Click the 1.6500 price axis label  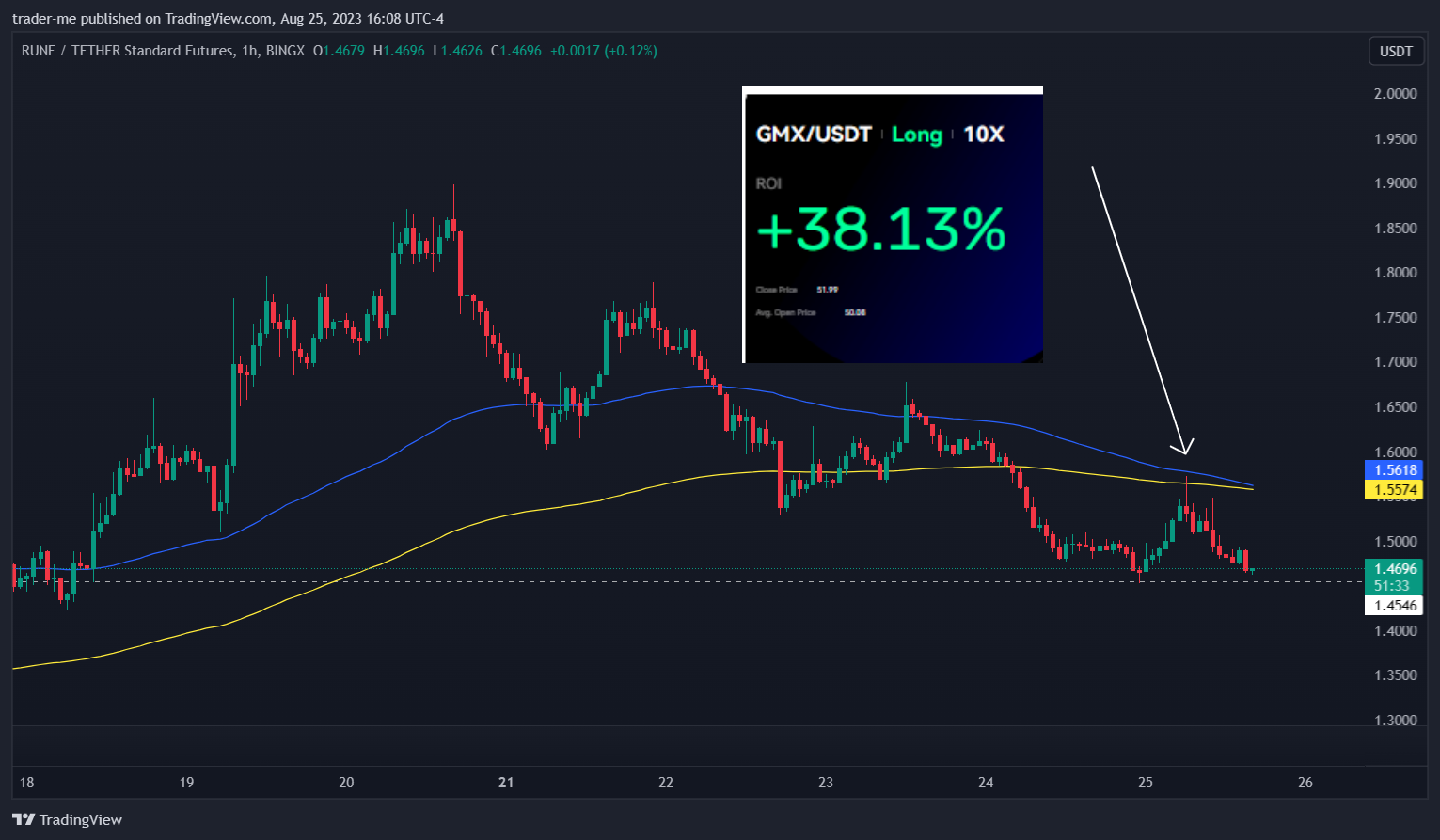pyautogui.click(x=1396, y=406)
